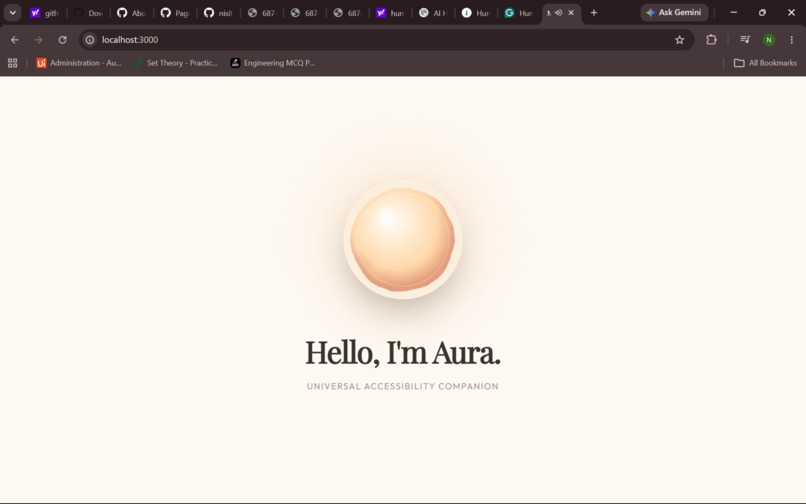Open the apps grid in bookmarks bar

point(13,63)
